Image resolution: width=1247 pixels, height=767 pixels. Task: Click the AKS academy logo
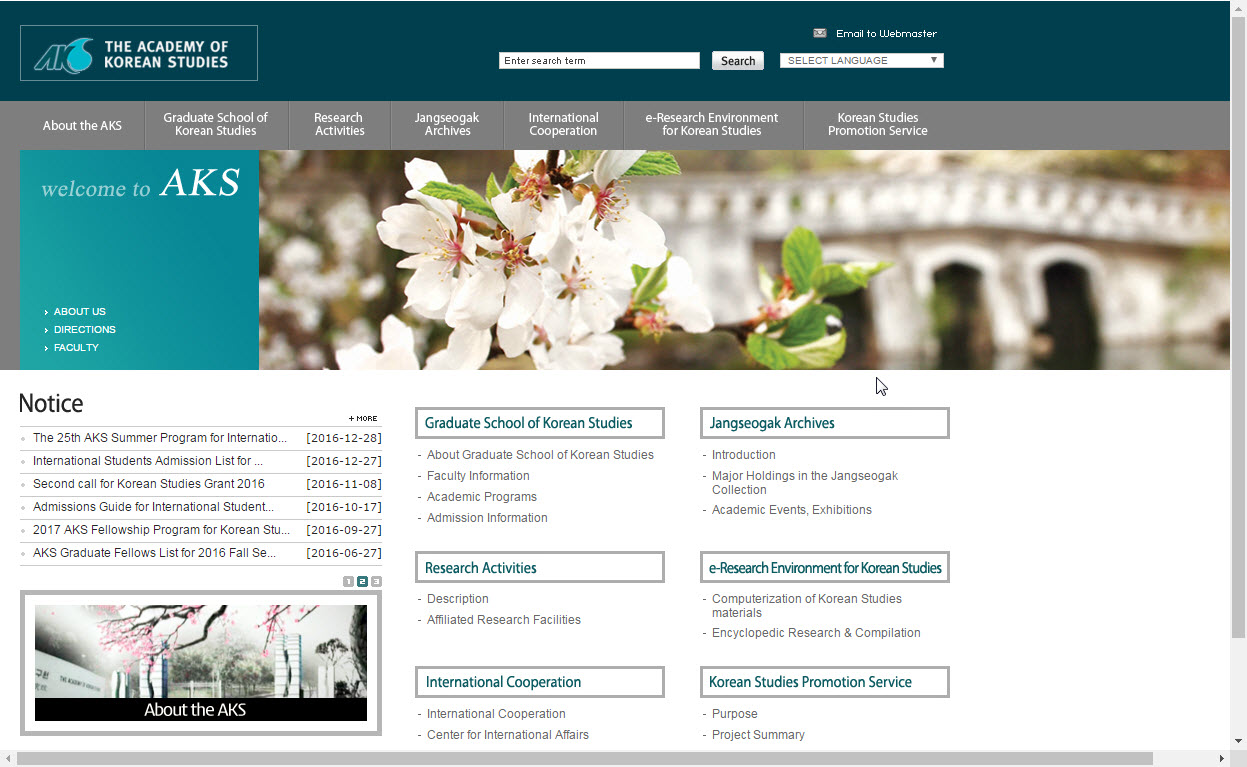coord(138,53)
